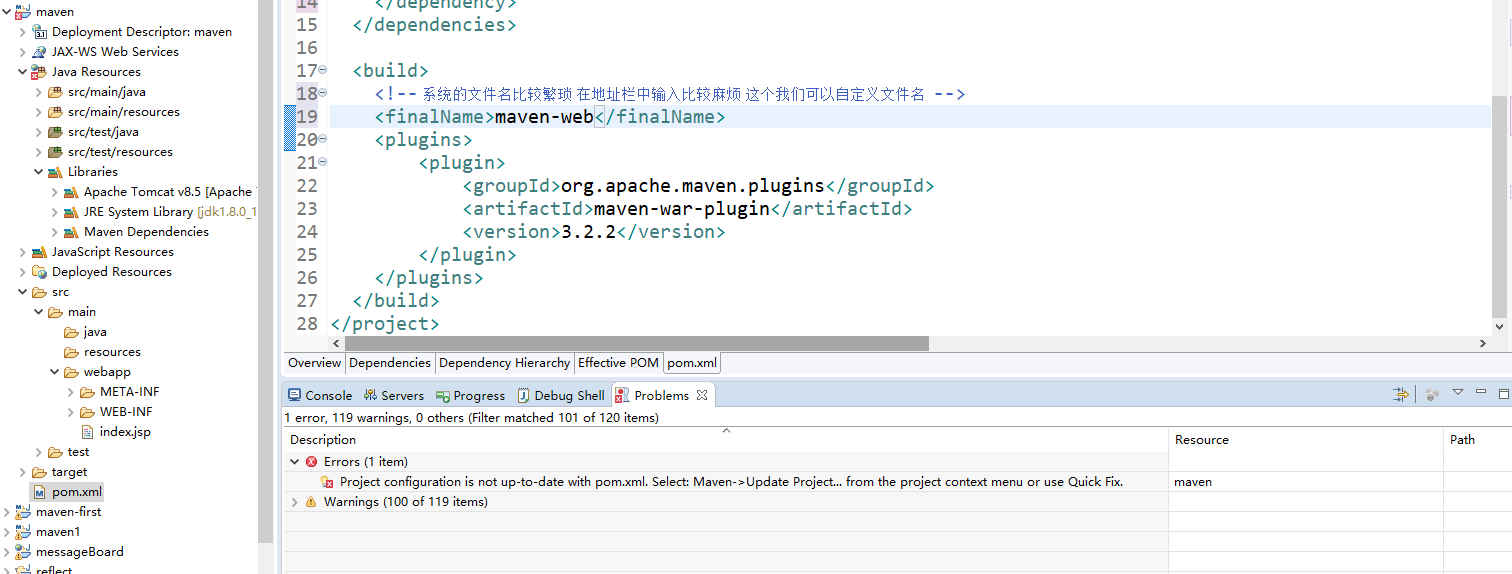Collapse the Errors (1 item) group
The width and height of the screenshot is (1512, 574).
294,462
